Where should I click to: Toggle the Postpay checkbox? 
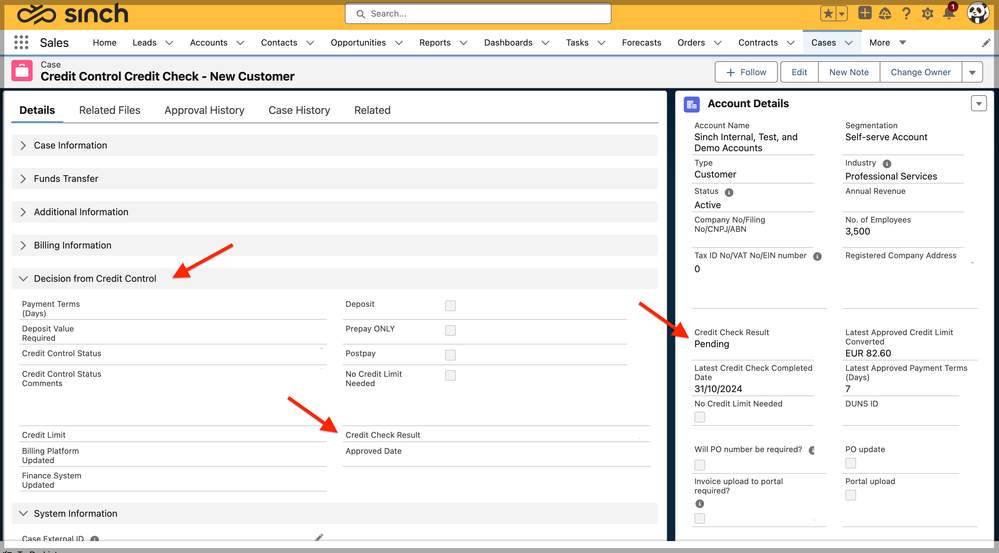coord(450,355)
